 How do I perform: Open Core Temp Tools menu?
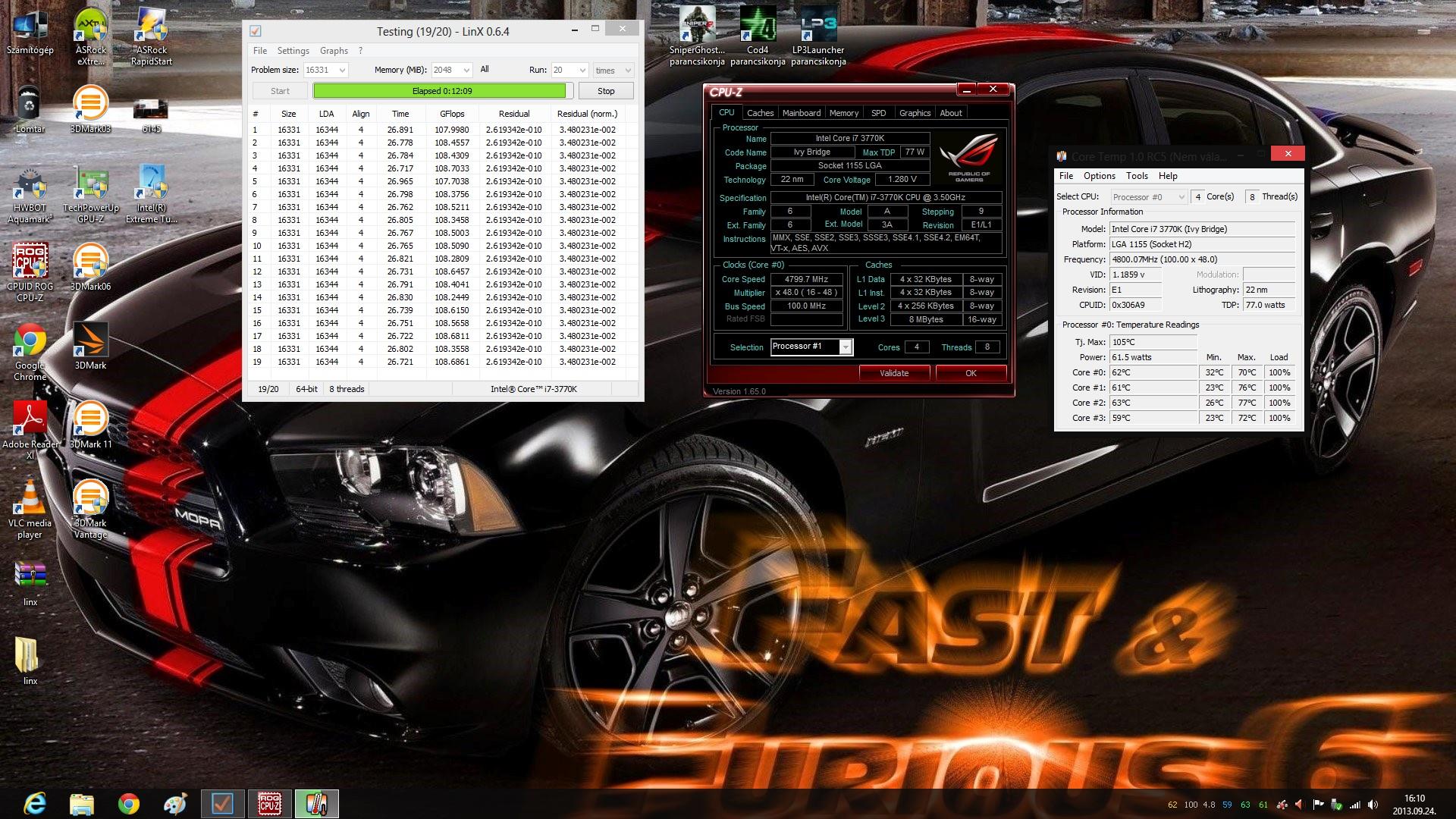pyautogui.click(x=1137, y=176)
